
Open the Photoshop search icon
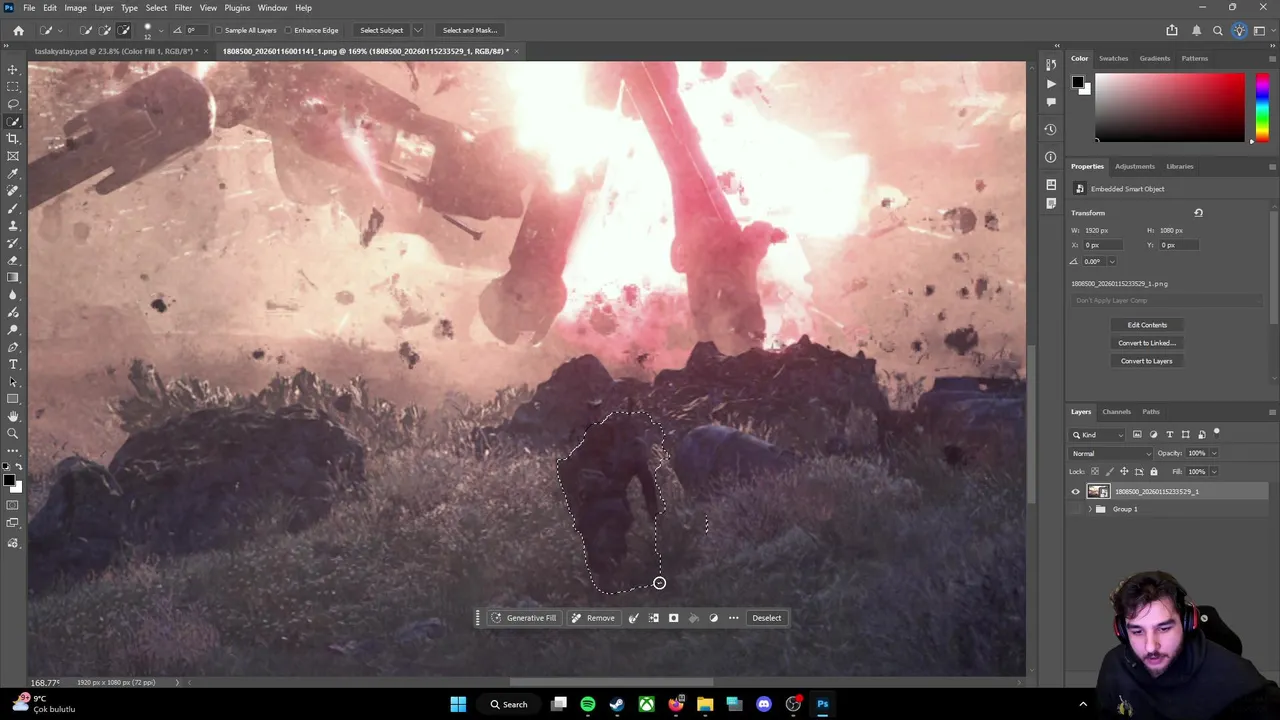pos(1218,30)
